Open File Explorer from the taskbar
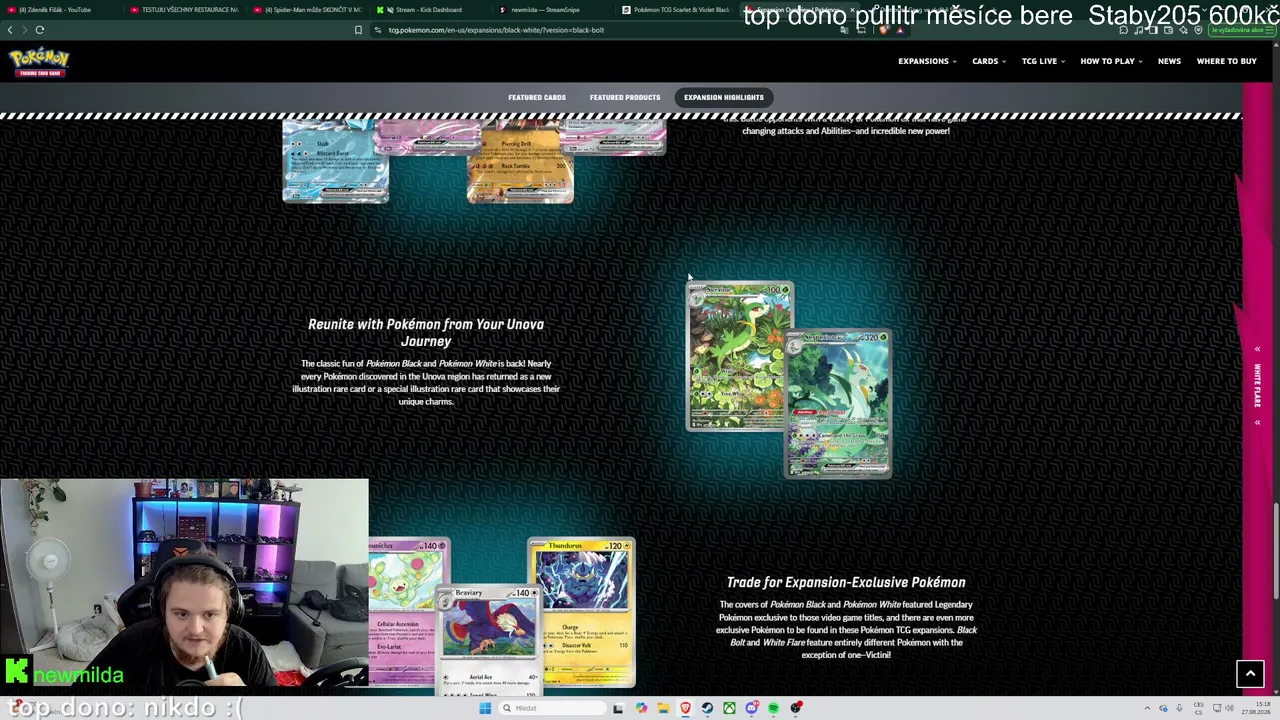This screenshot has height=720, width=1280. [x=663, y=708]
